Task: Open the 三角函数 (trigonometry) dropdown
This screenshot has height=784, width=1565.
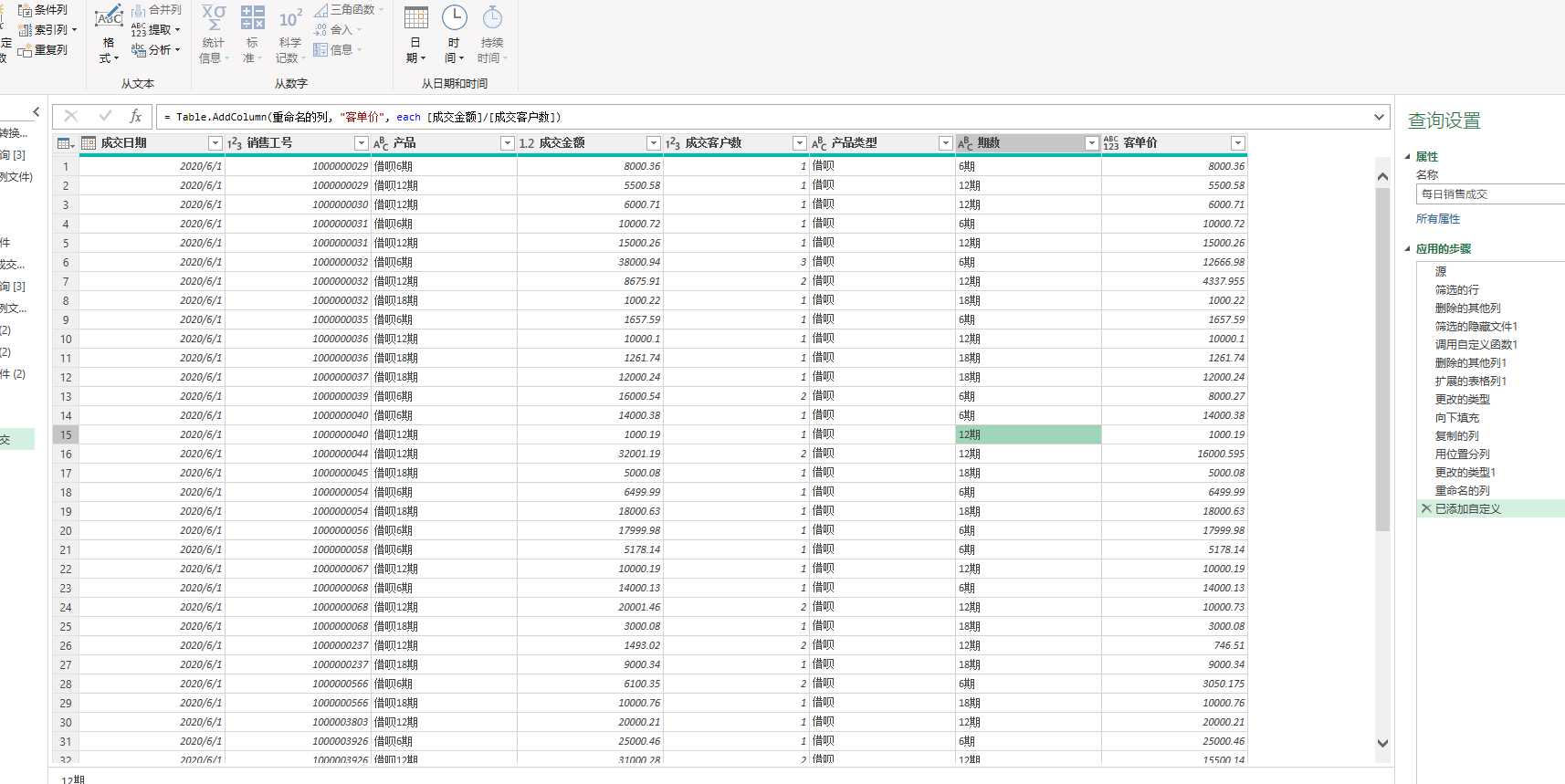Action: (349, 10)
